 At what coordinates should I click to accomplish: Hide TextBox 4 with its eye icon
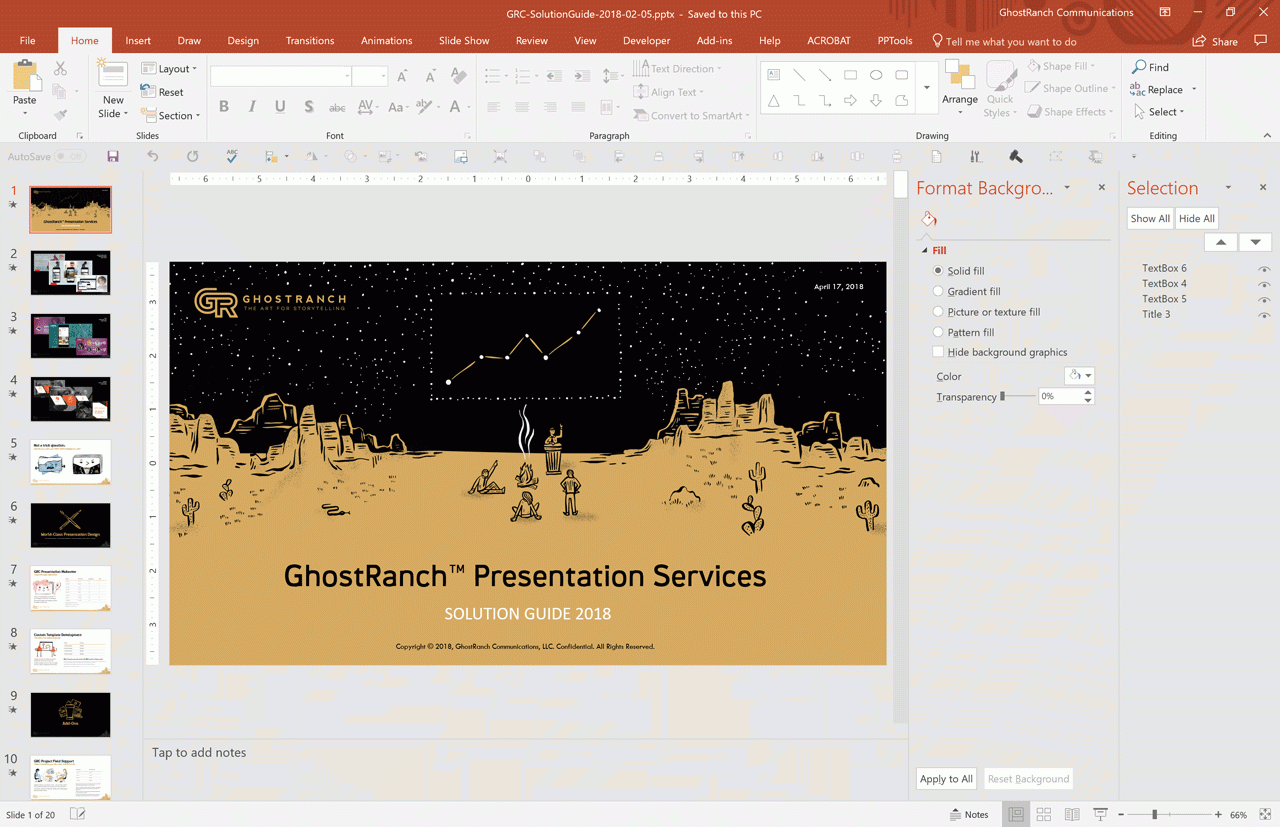point(1264,284)
